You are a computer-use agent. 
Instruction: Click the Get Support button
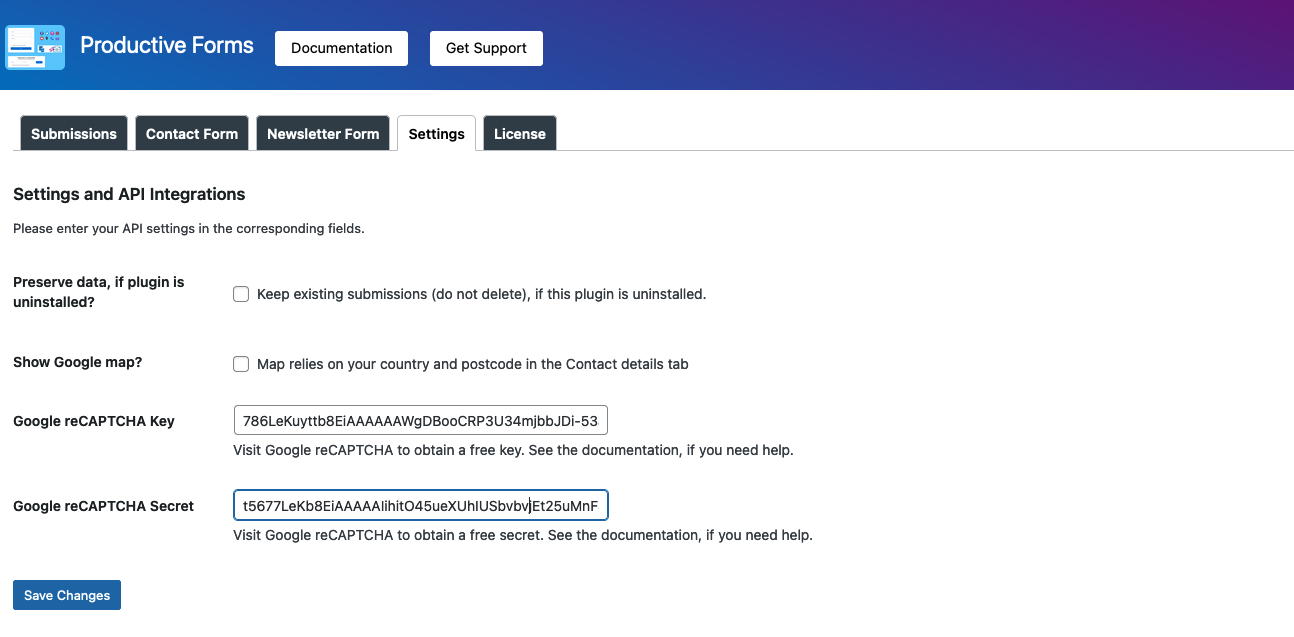pyautogui.click(x=486, y=48)
